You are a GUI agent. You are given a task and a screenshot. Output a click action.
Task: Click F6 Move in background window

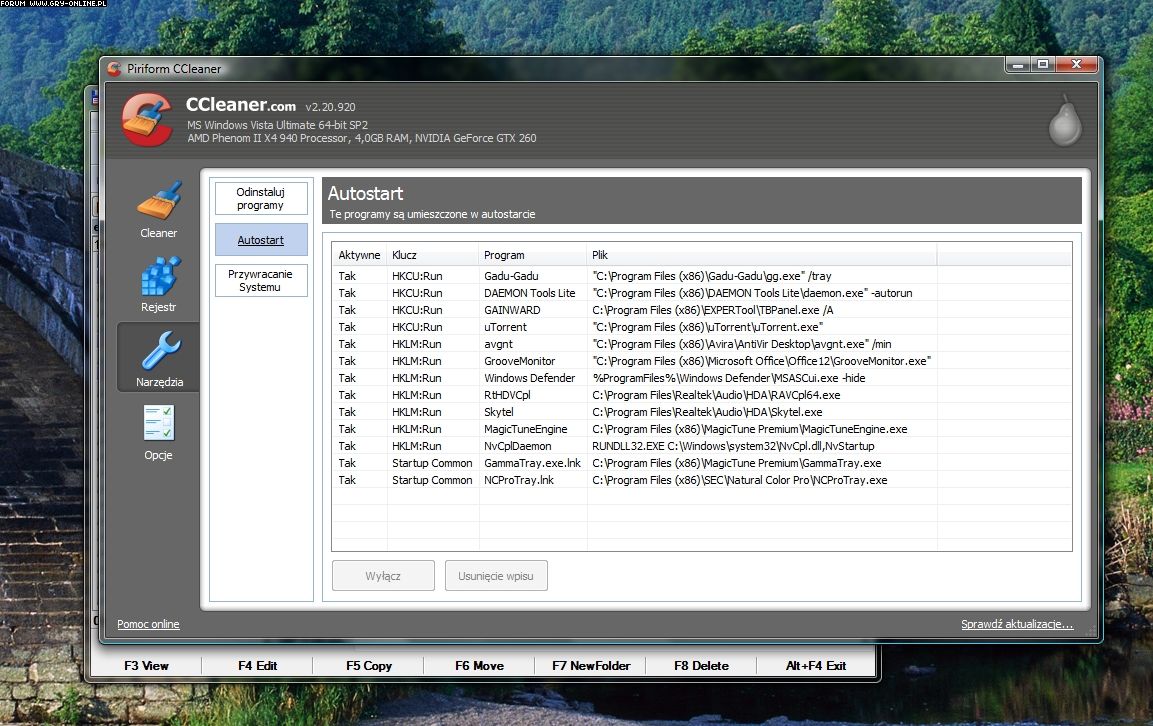[x=479, y=666]
